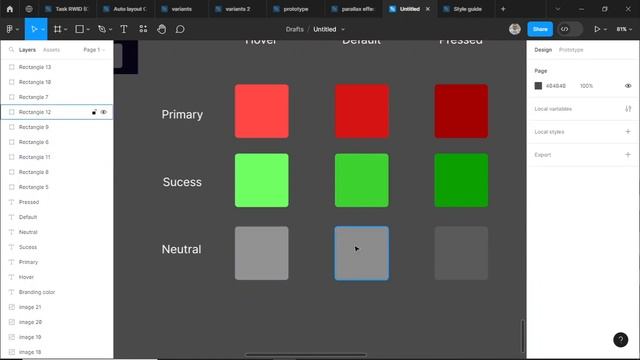
Task: Toggle page background visibility eye
Action: (x=628, y=86)
